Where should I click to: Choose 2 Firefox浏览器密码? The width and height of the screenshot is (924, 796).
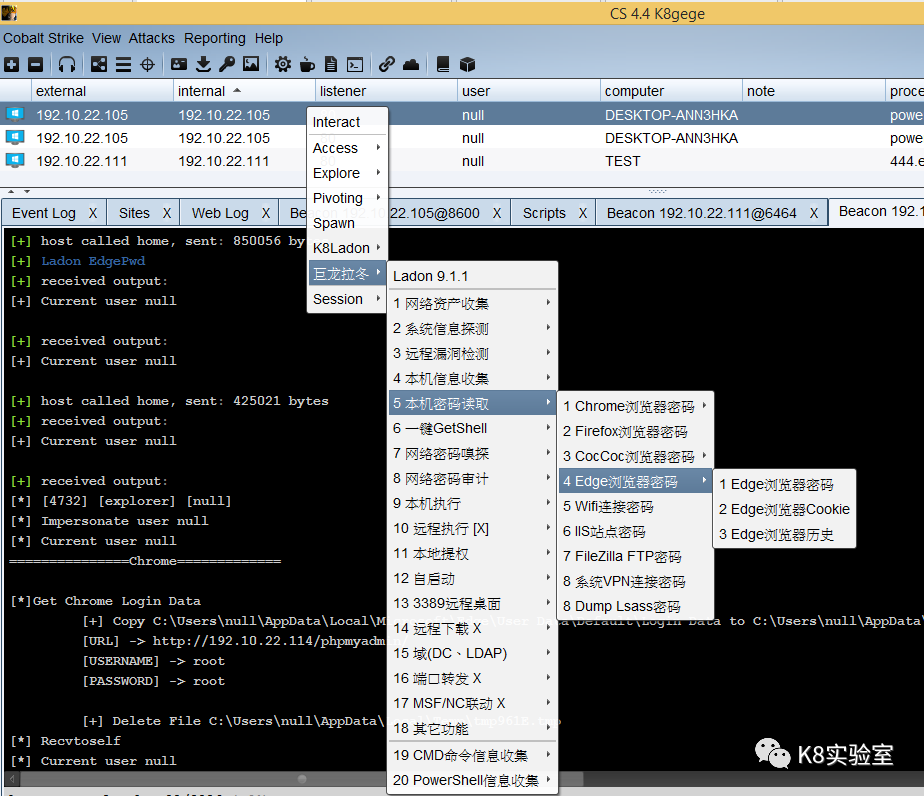pyautogui.click(x=635, y=431)
